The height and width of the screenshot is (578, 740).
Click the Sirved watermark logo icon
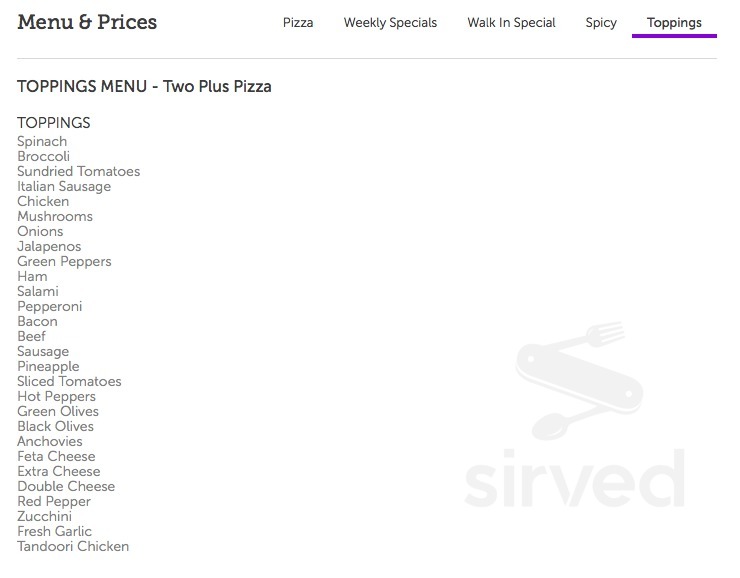(x=579, y=380)
